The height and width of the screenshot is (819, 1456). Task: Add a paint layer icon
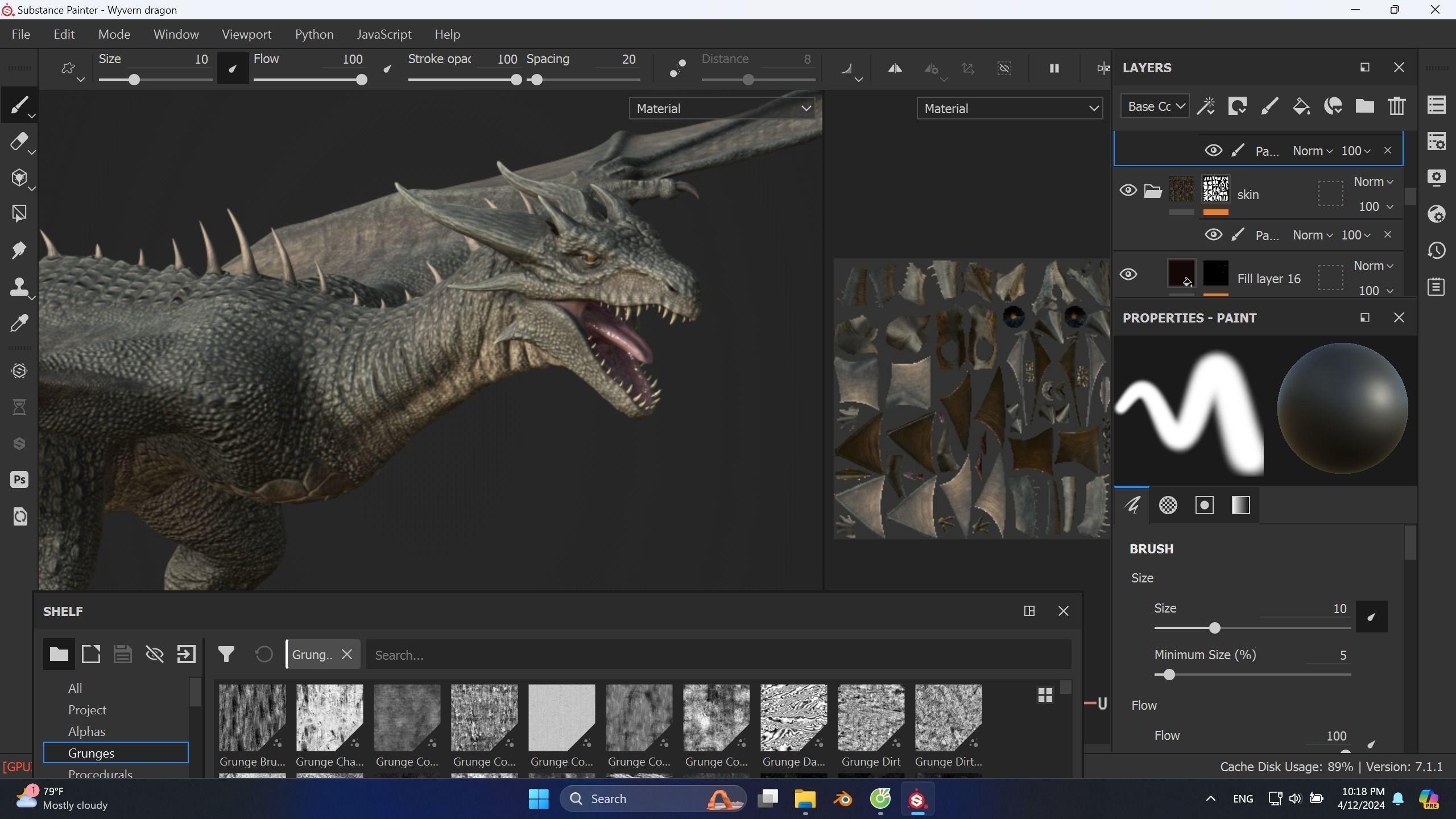tap(1269, 106)
